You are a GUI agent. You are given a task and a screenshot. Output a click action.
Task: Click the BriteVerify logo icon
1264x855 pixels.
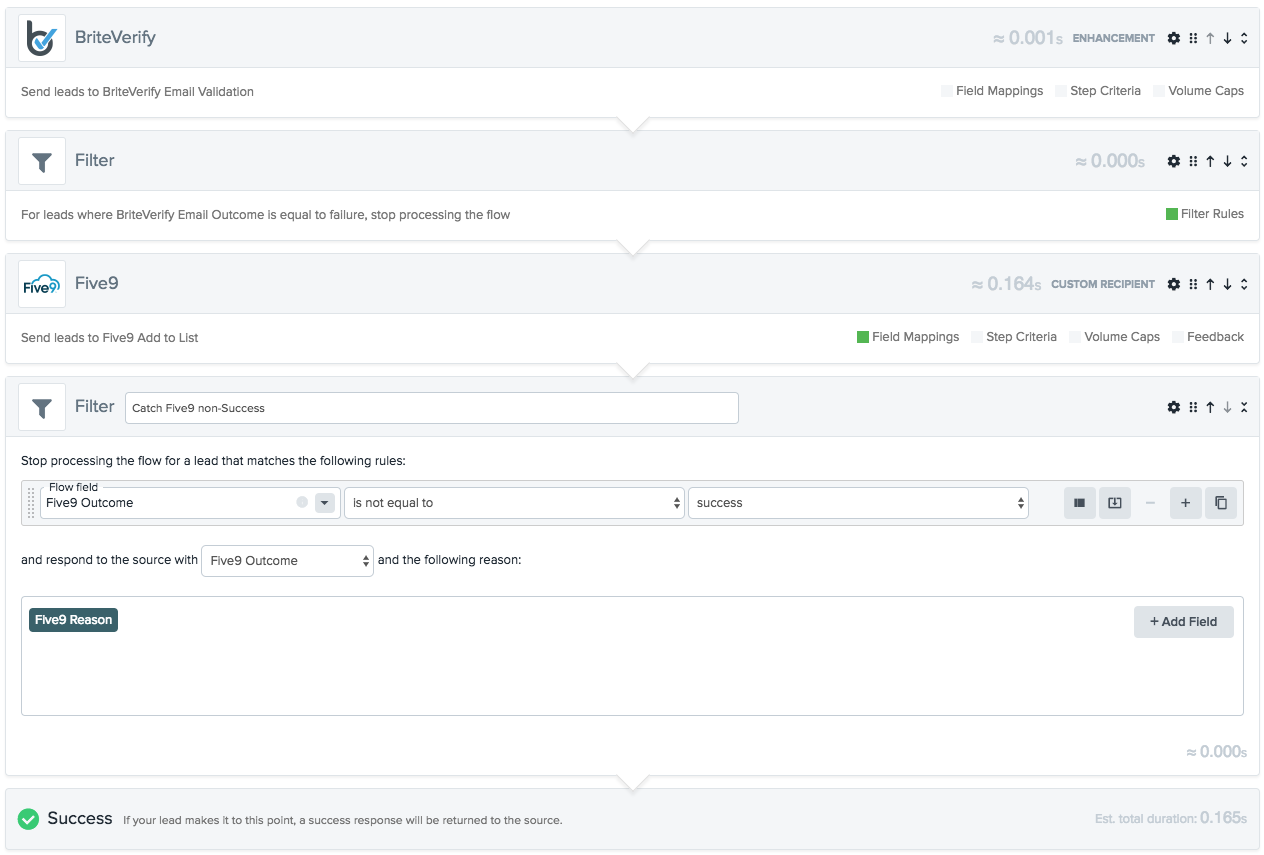[x=42, y=38]
